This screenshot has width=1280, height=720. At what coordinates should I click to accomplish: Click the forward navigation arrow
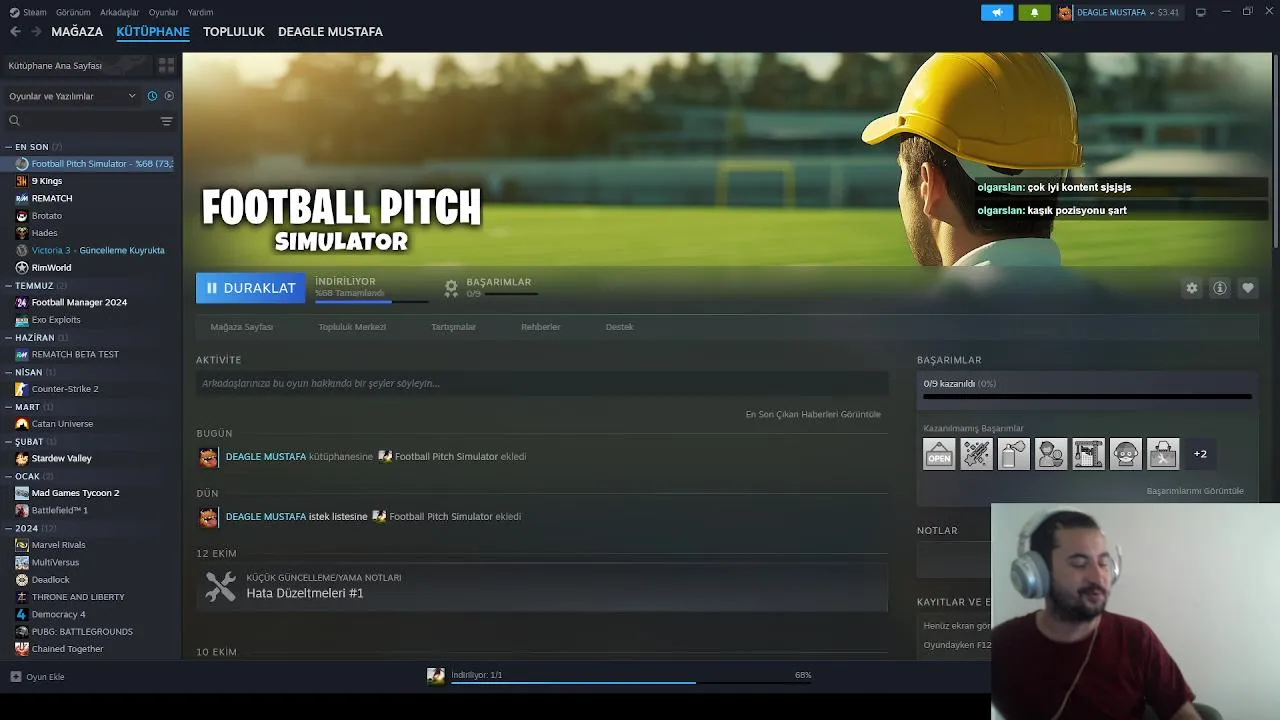coord(36,32)
